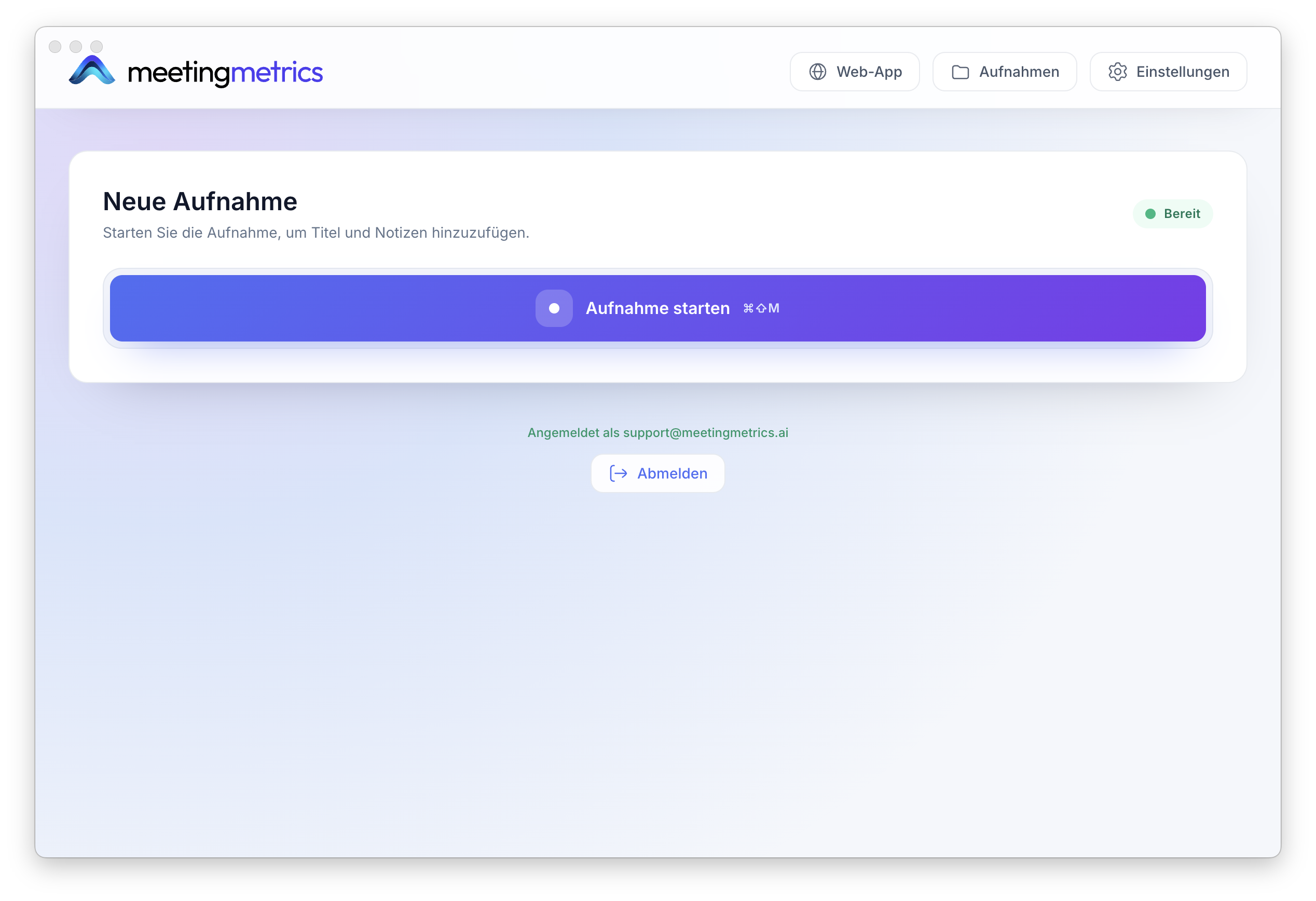The image size is (1316, 901).
Task: Click the meetingmetrics wordmark text
Action: pos(225,73)
